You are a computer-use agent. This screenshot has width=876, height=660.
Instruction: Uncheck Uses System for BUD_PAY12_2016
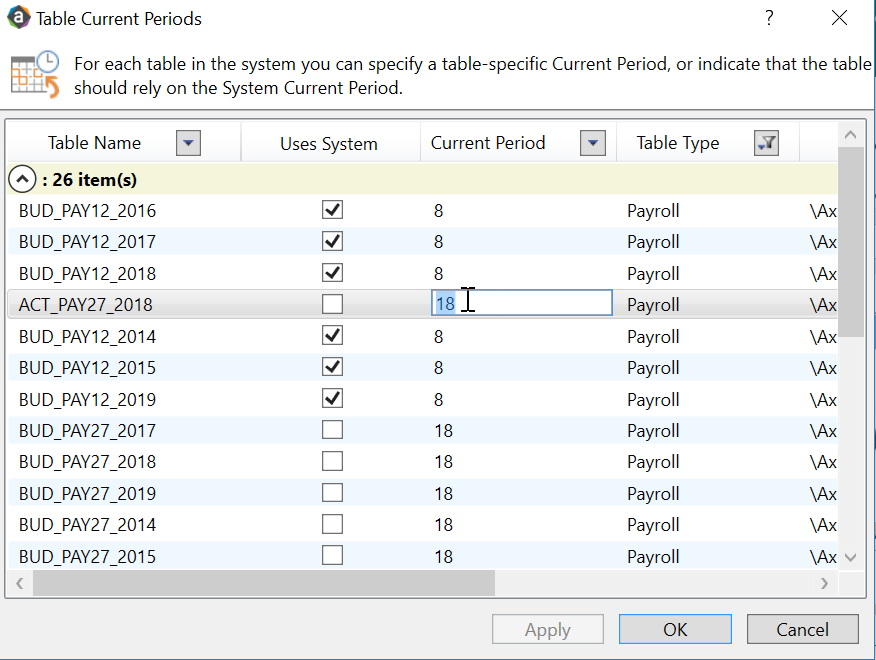click(x=332, y=210)
